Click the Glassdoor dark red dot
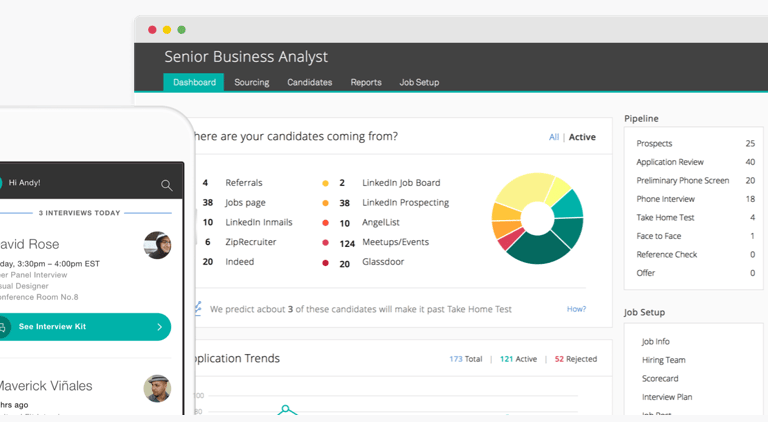Screen dimensions: 768x422 click(325, 263)
